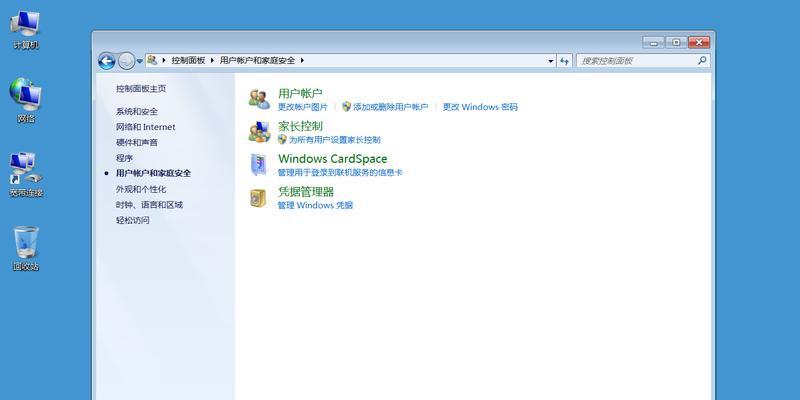Go to 硬件和声音 category
The image size is (800, 400).
pos(137,142)
